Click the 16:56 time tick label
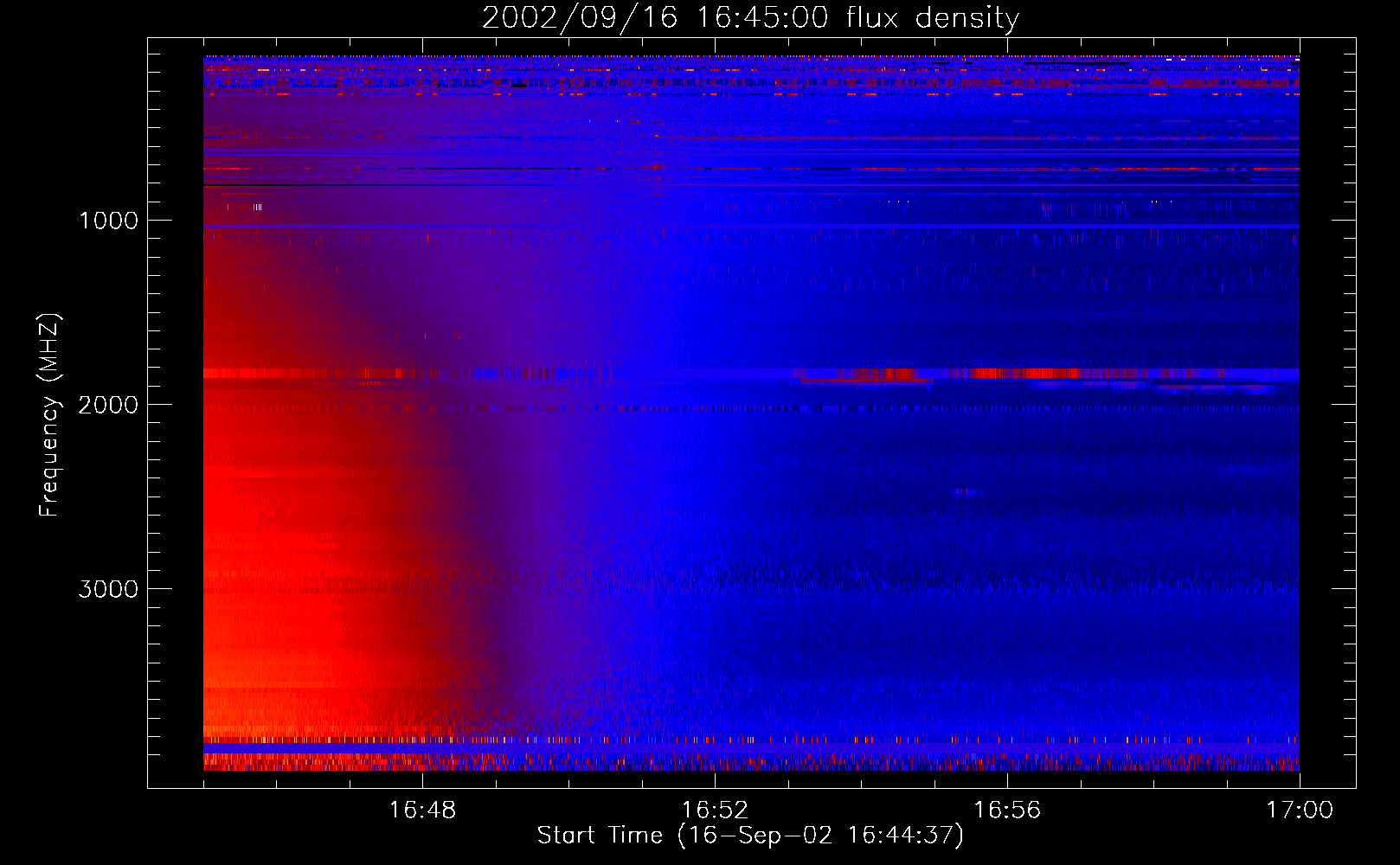The image size is (1400, 865). [1007, 811]
